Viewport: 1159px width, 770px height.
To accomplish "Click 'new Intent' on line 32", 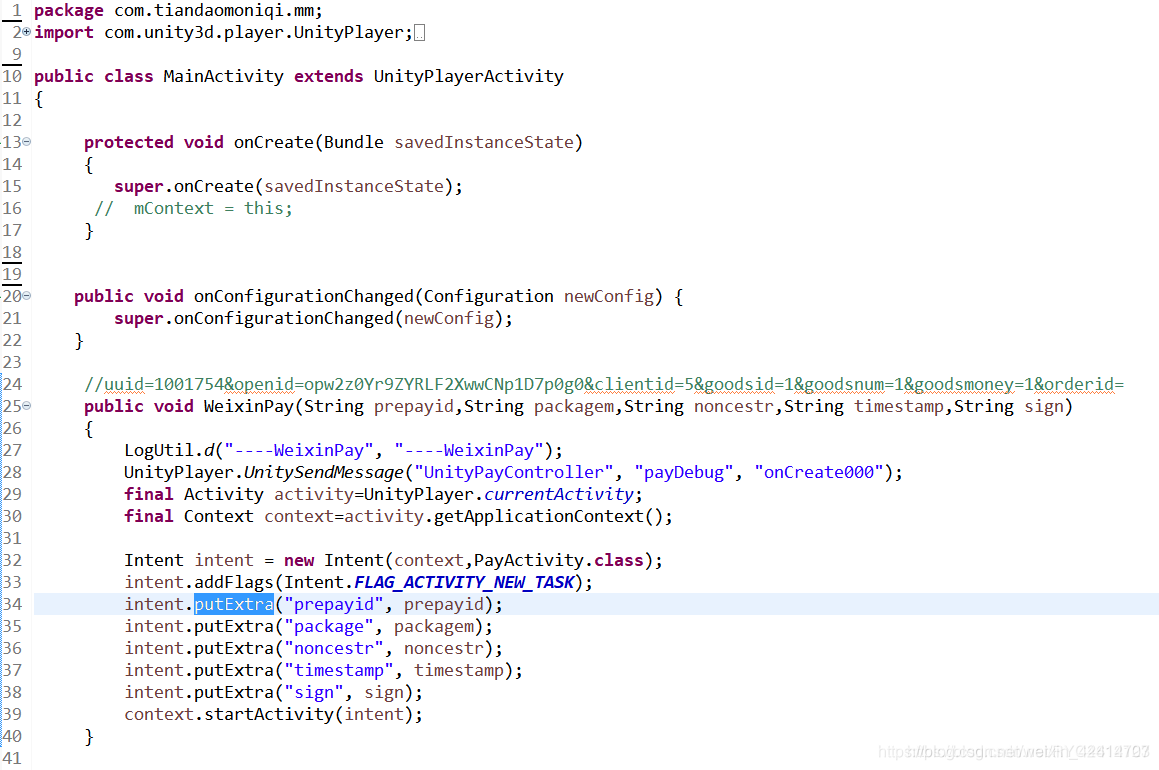I will (333, 560).
